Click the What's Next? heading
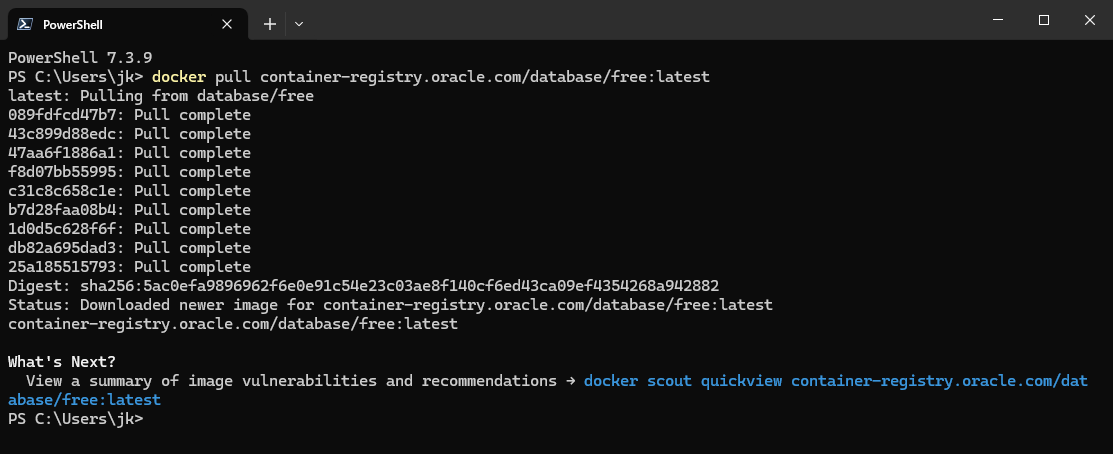This screenshot has width=1113, height=454. coord(62,362)
